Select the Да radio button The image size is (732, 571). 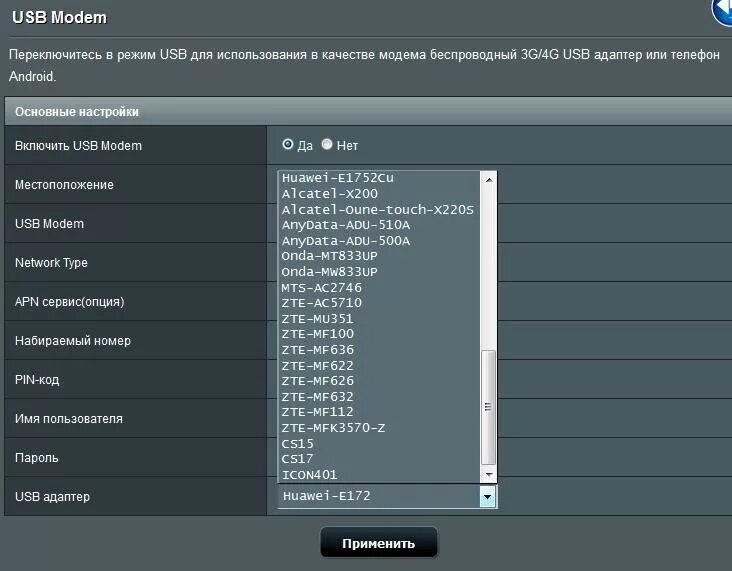pos(288,145)
